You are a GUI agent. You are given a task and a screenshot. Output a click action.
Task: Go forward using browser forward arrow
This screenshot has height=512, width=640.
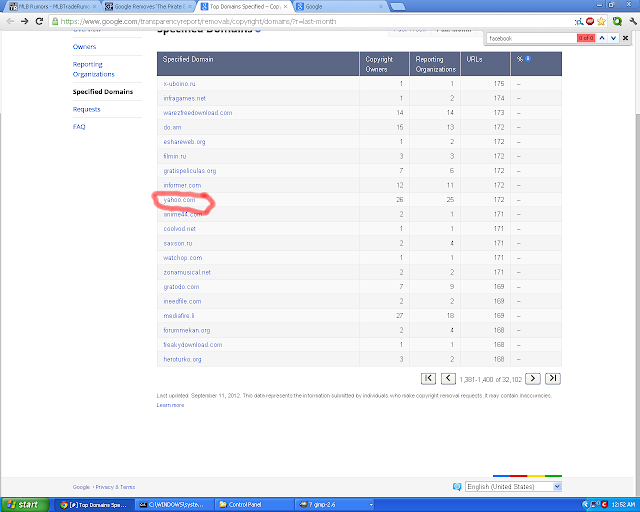click(24, 21)
